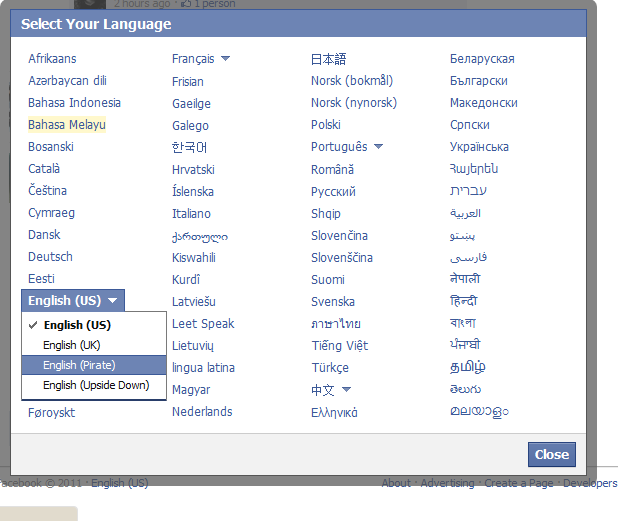Screen dimensions: 618x521
Task: Select Azərbaycan dili language
Action: pos(67,81)
